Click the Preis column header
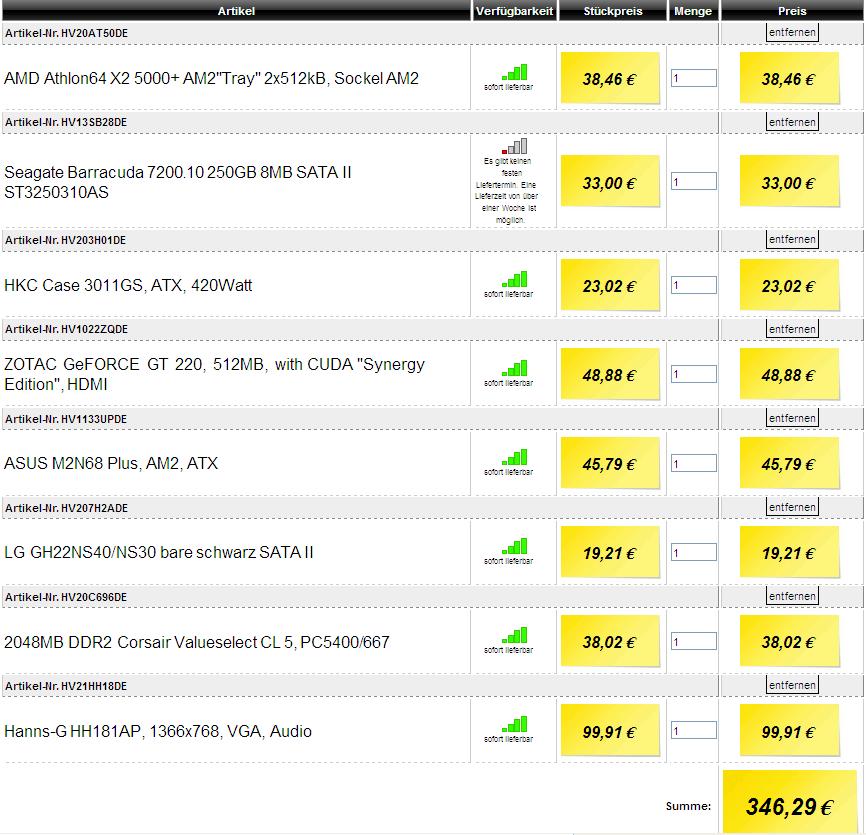This screenshot has height=835, width=866. [792, 10]
